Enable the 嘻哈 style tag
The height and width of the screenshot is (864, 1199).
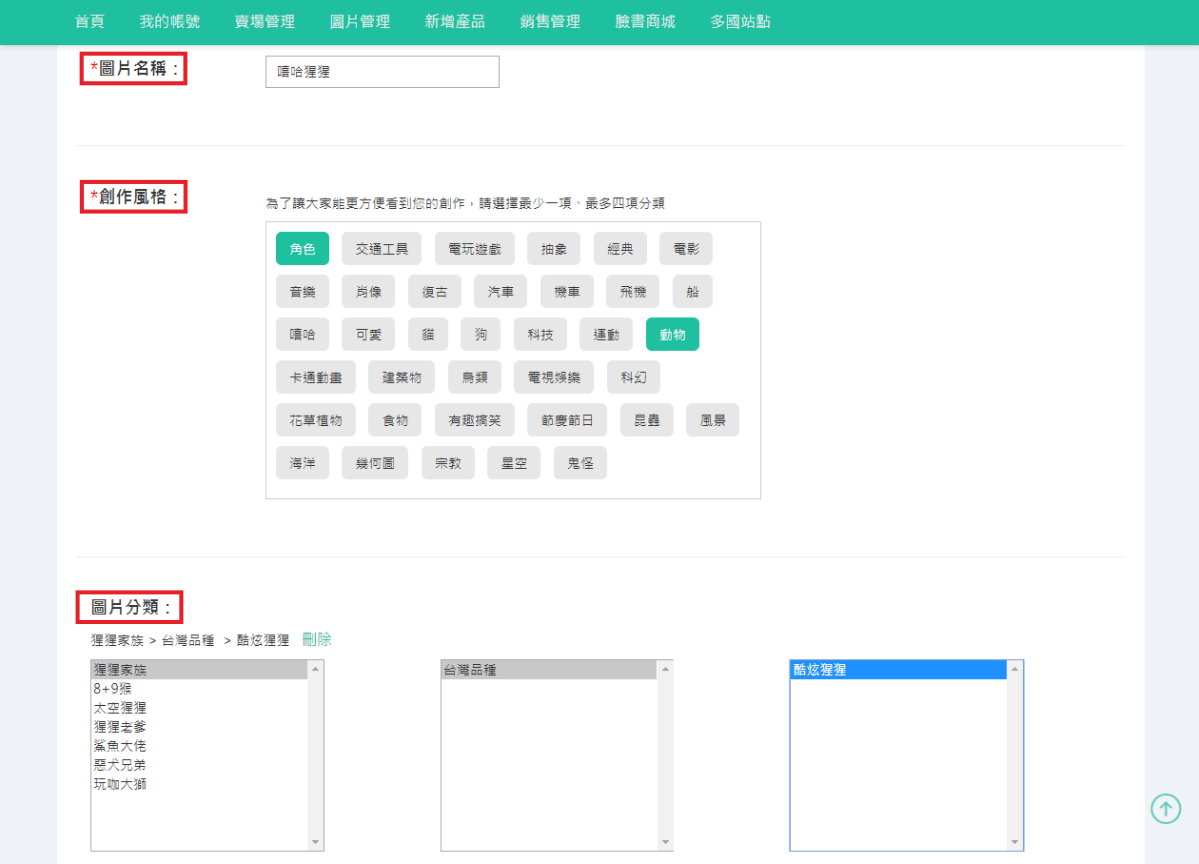coord(302,335)
